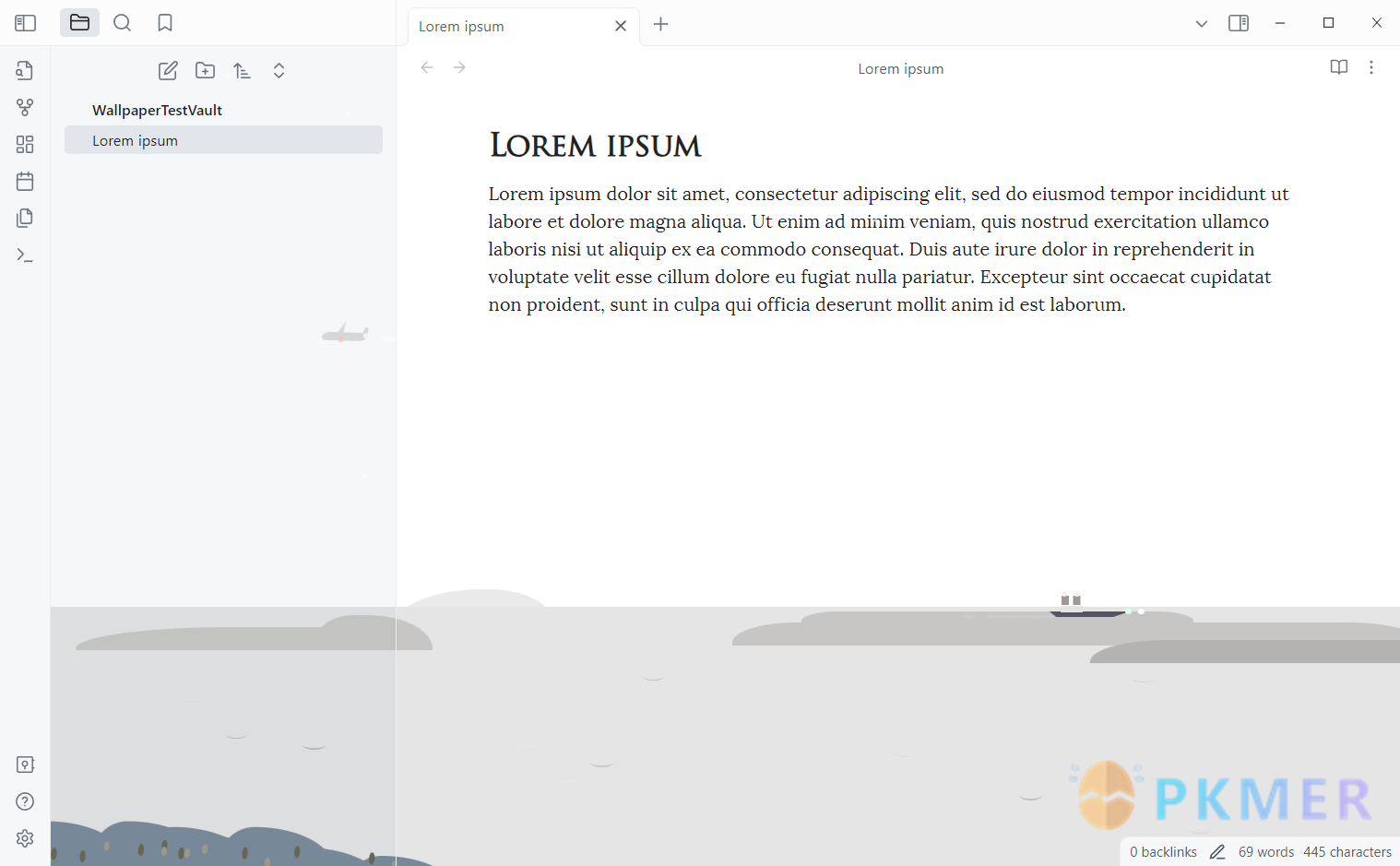Toggle the right sidebar panel
This screenshot has height=866, width=1400.
[x=1239, y=23]
